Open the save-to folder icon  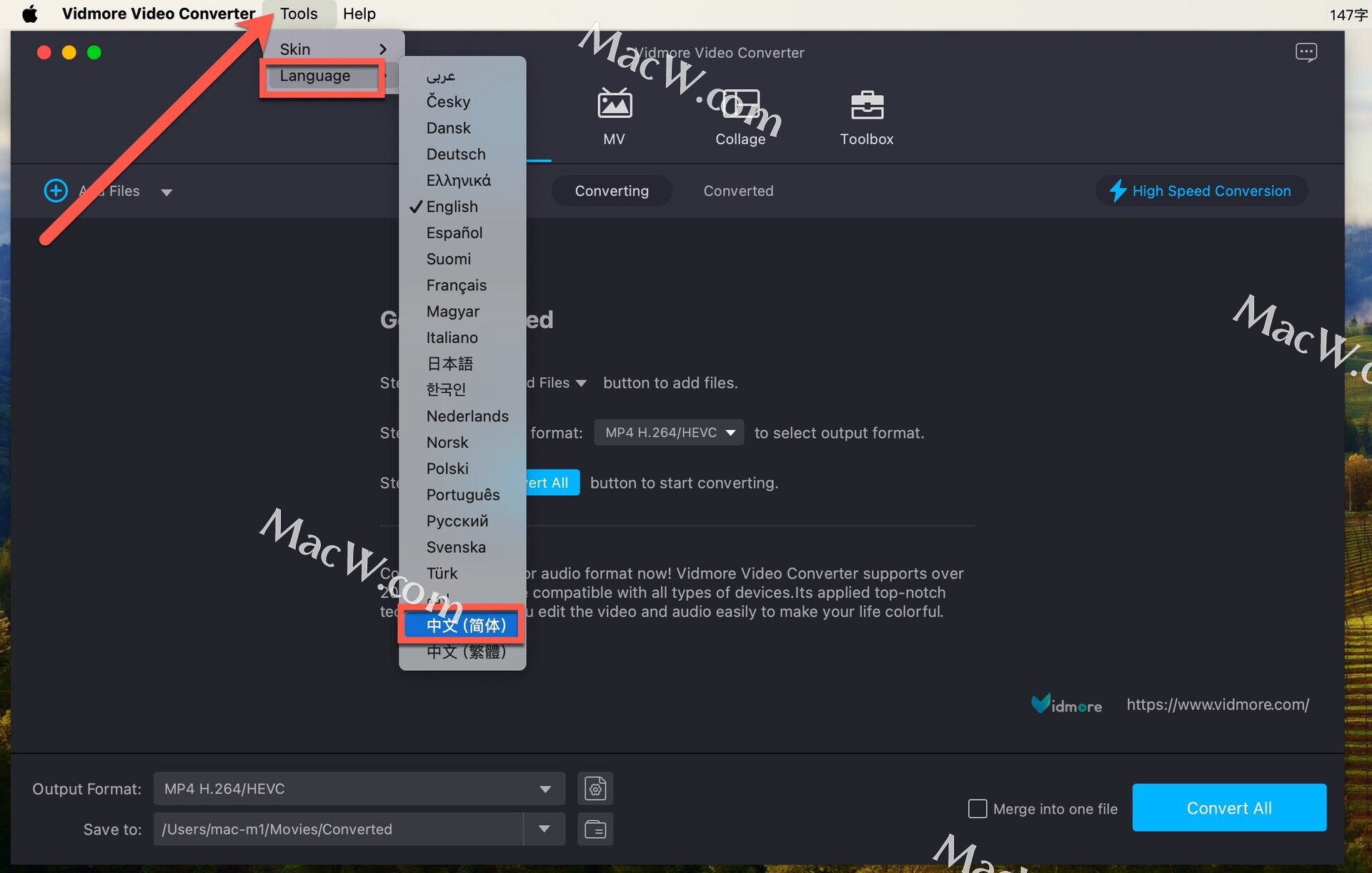pyautogui.click(x=595, y=829)
